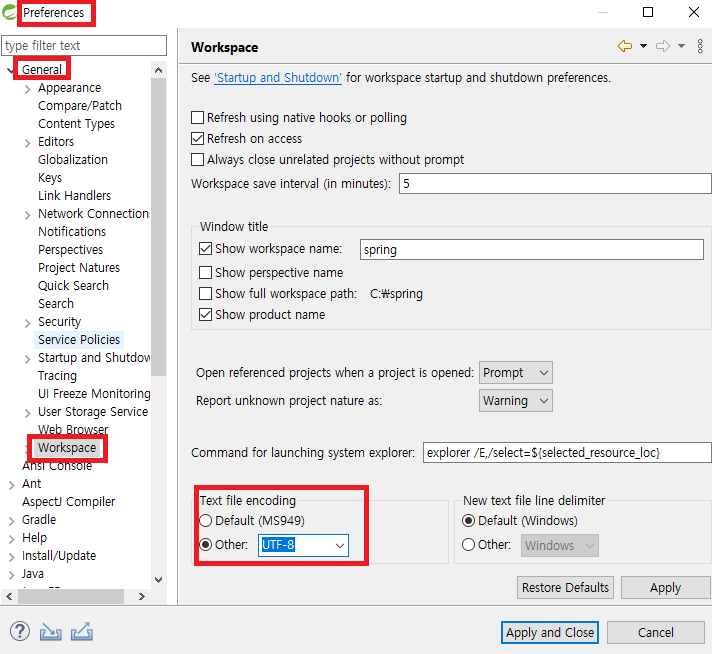Open Project Natures preference page

[79, 268]
